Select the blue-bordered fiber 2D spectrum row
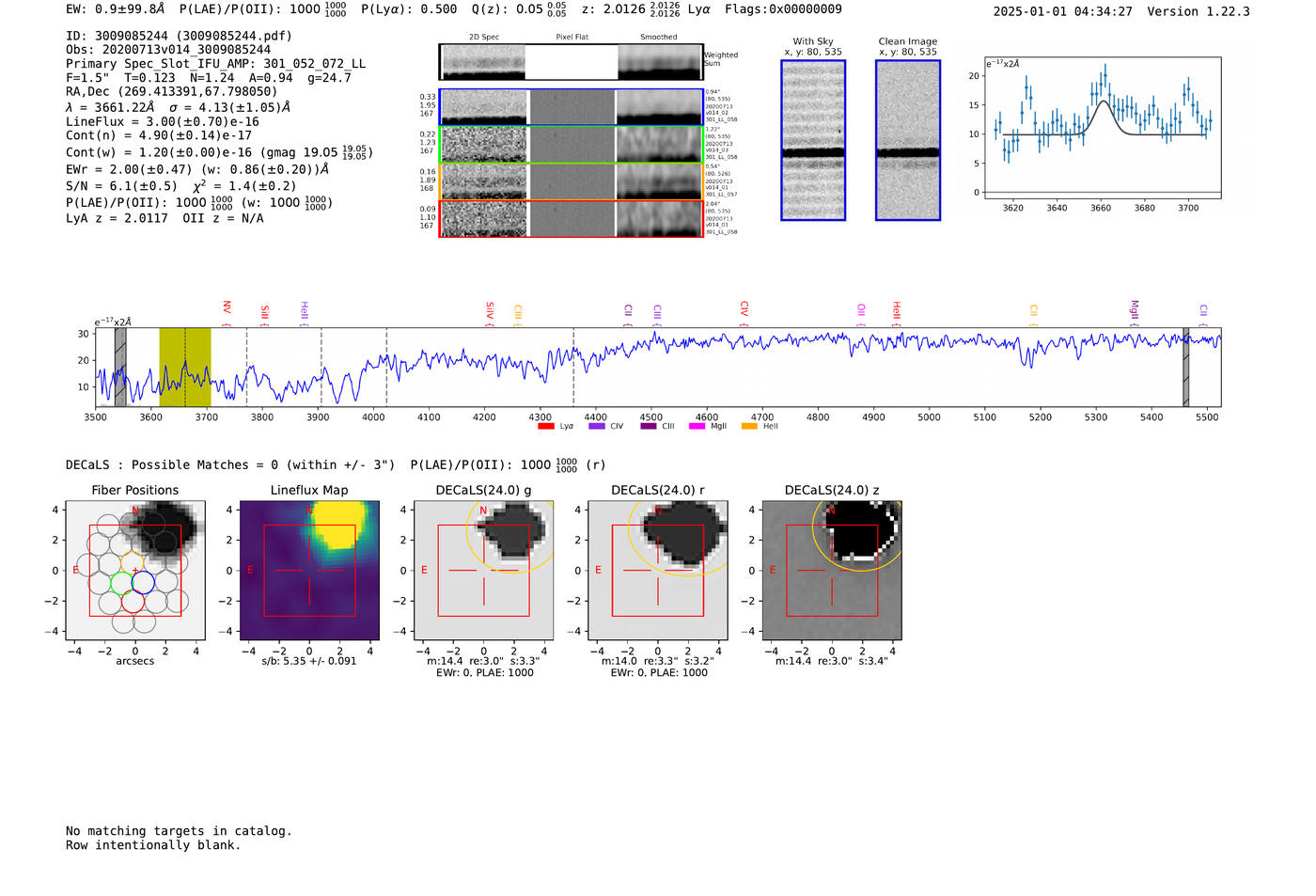This screenshot has height=896, width=1316. 572,107
